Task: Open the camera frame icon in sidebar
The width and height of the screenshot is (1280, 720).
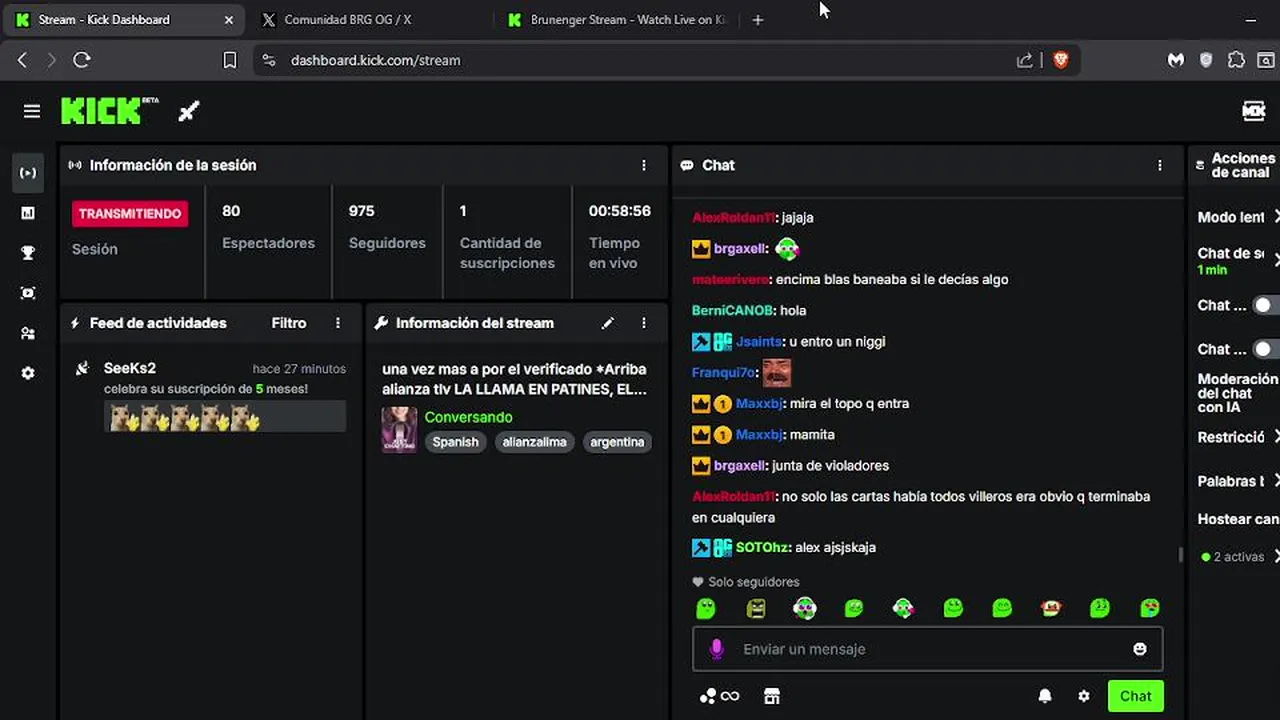Action: tap(28, 293)
